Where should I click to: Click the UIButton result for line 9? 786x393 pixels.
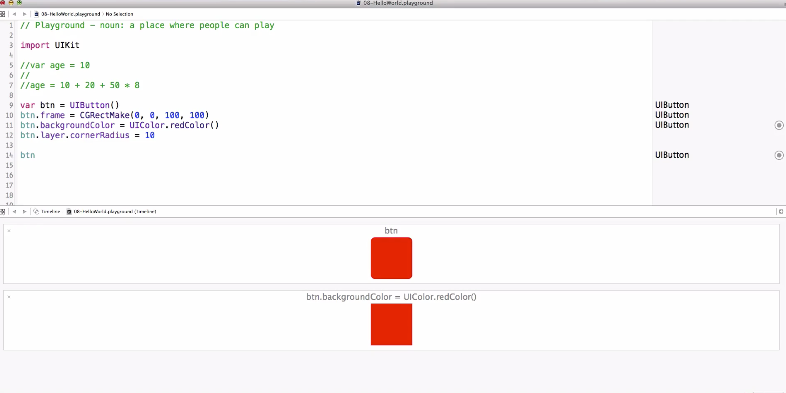(x=672, y=105)
